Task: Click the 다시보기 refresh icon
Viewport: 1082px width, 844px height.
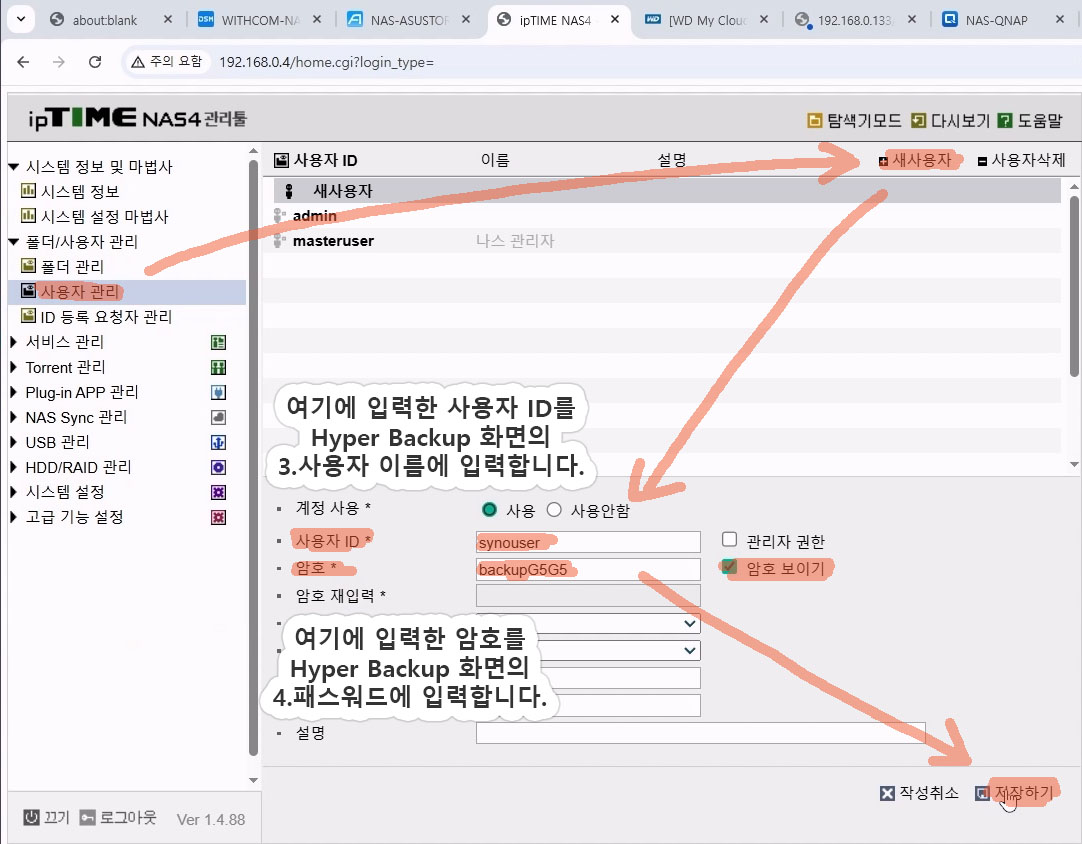Action: tap(919, 121)
